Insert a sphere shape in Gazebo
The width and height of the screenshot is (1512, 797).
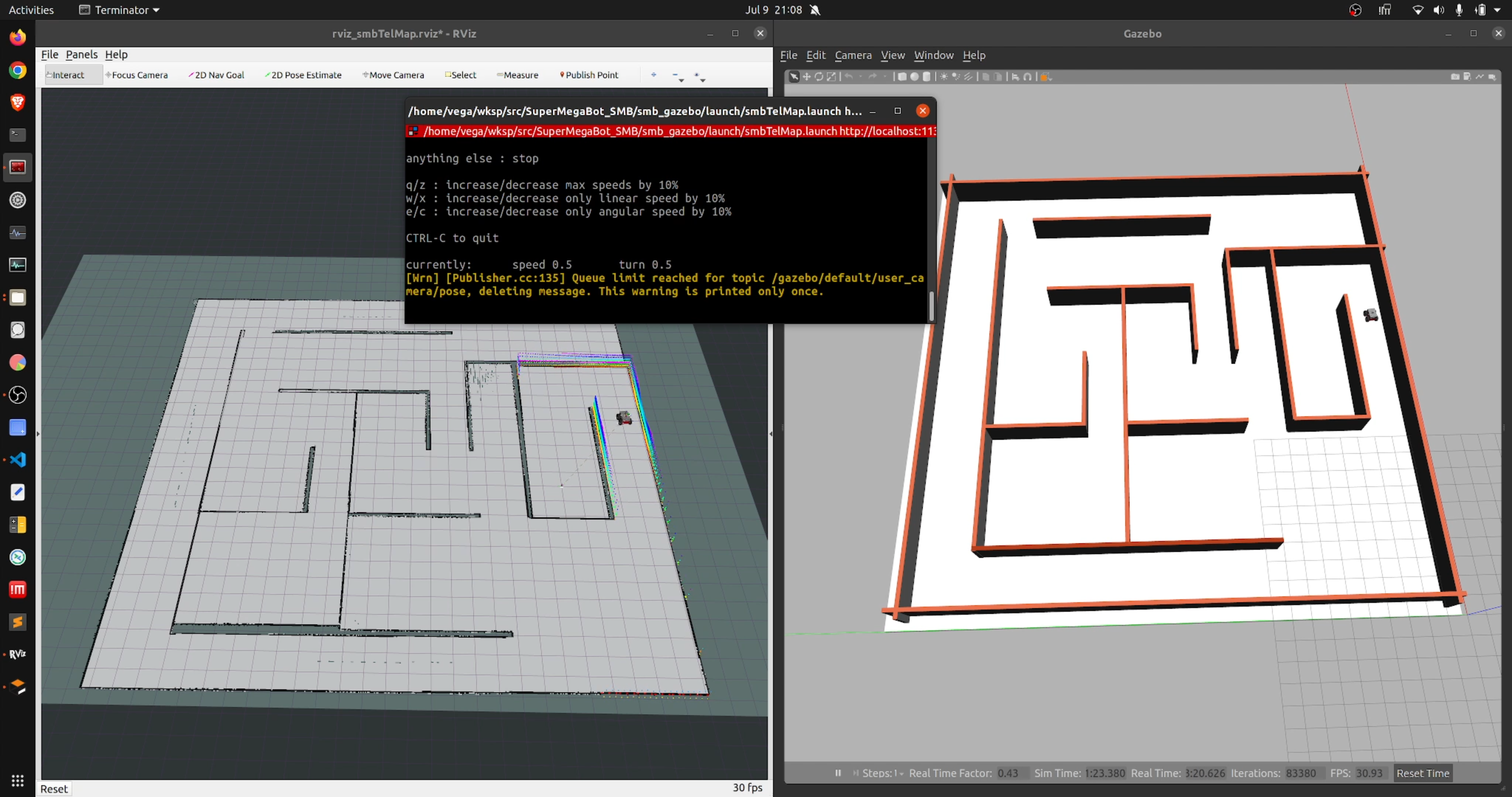pos(914,77)
